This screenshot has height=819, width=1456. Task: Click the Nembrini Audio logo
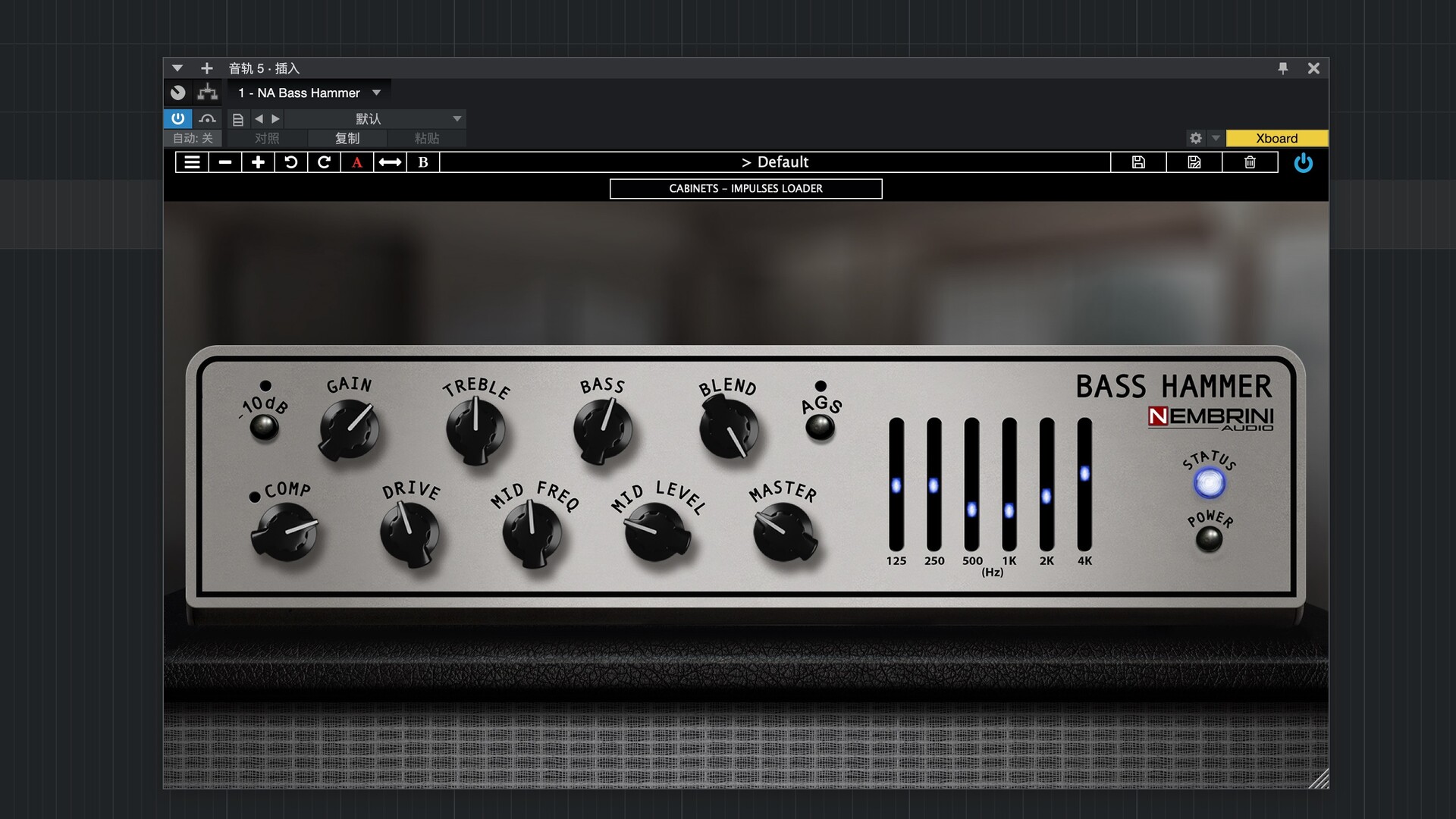pos(1210,419)
